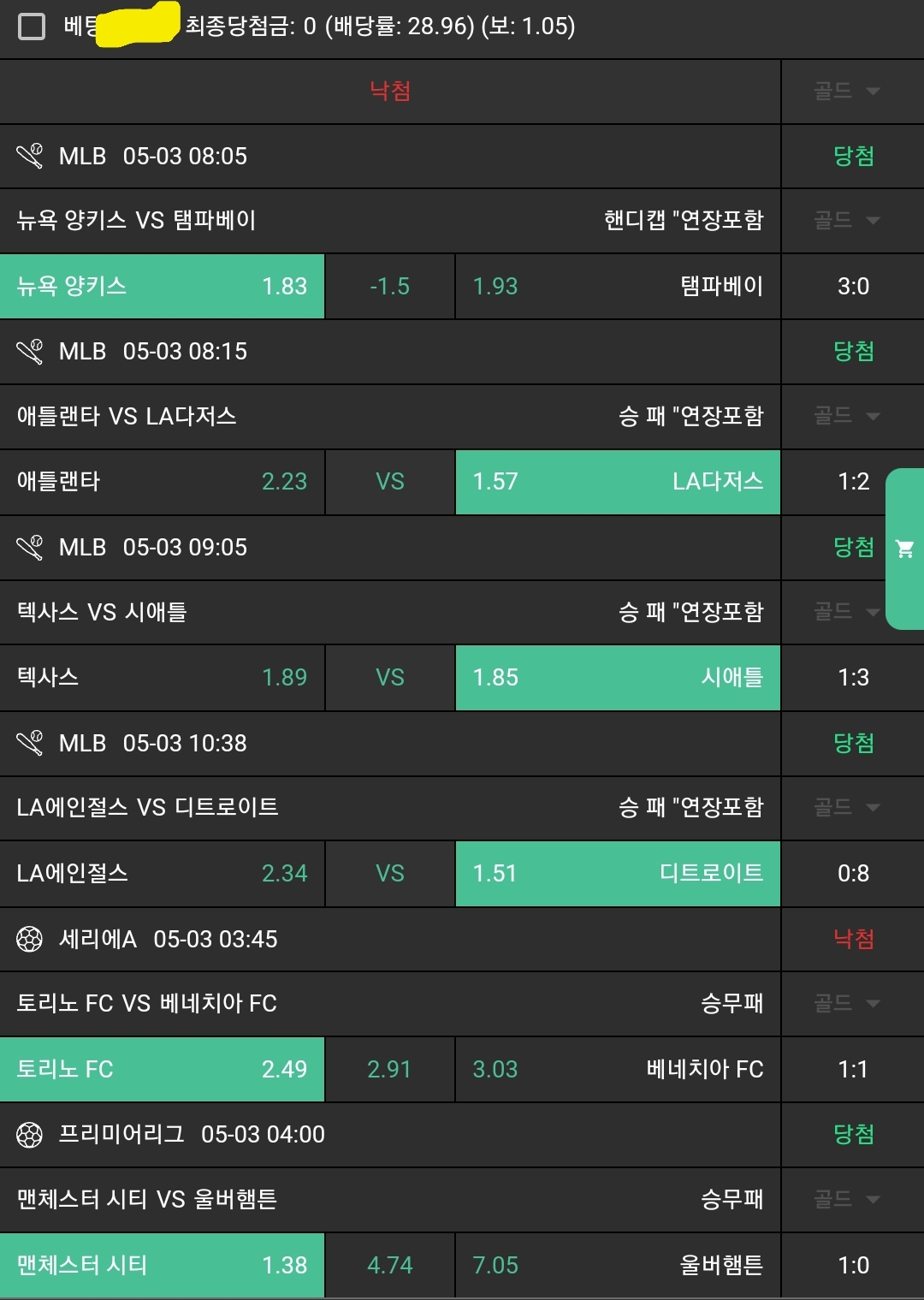The height and width of the screenshot is (1300, 924).
Task: Click baseball icon for MLB 08:15 game
Action: [30, 352]
